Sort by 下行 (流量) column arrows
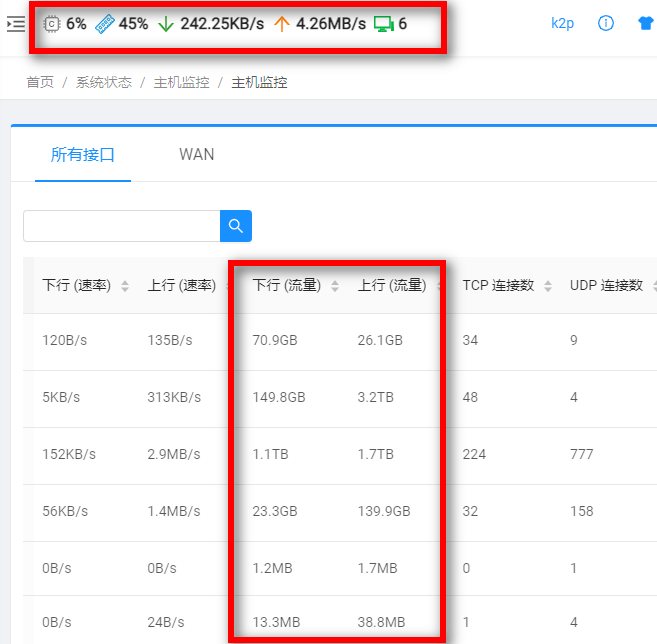 coord(335,286)
